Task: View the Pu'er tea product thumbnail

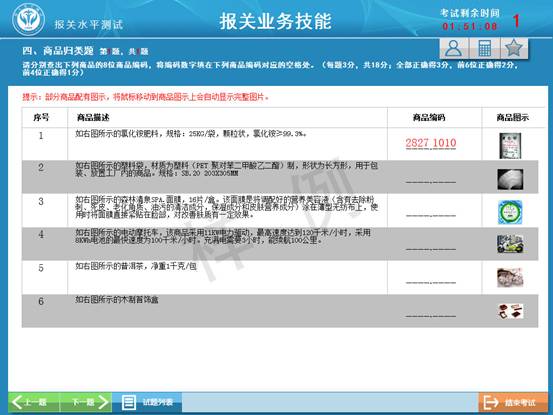Action: [x=510, y=277]
